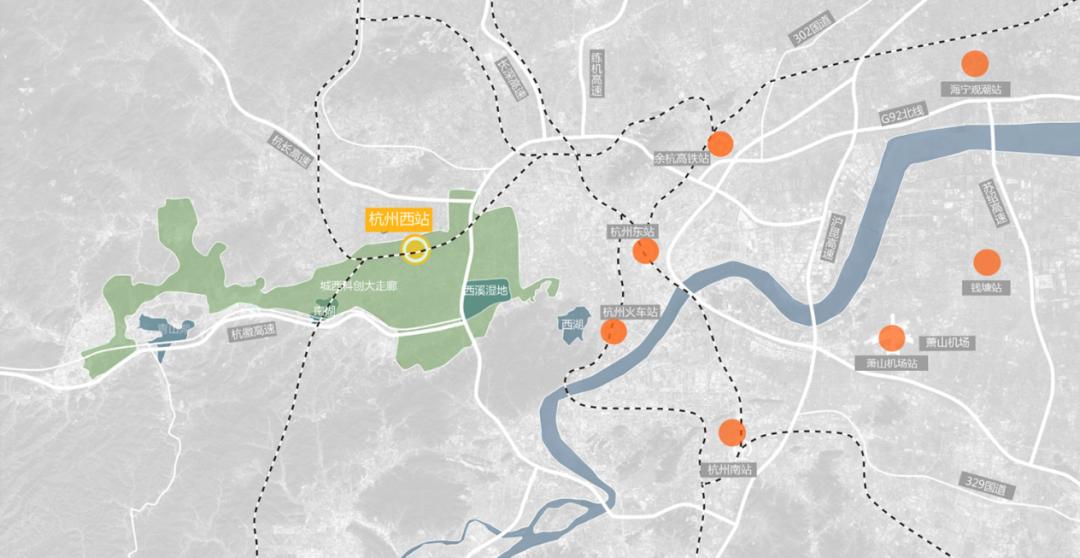Select the orange 杭州东站 station marker

point(645,251)
